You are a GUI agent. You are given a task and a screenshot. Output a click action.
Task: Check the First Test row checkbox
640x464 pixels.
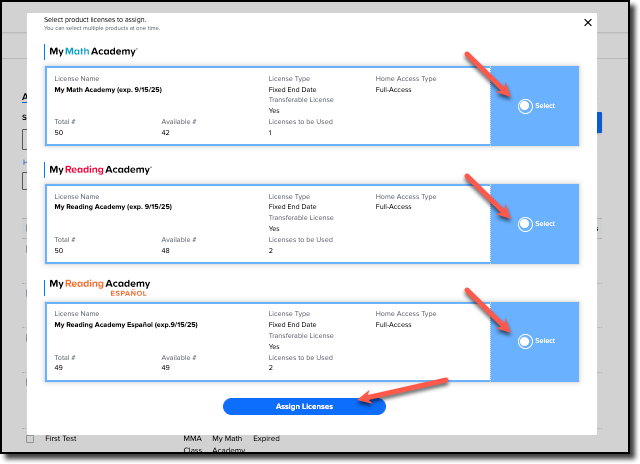point(30,439)
